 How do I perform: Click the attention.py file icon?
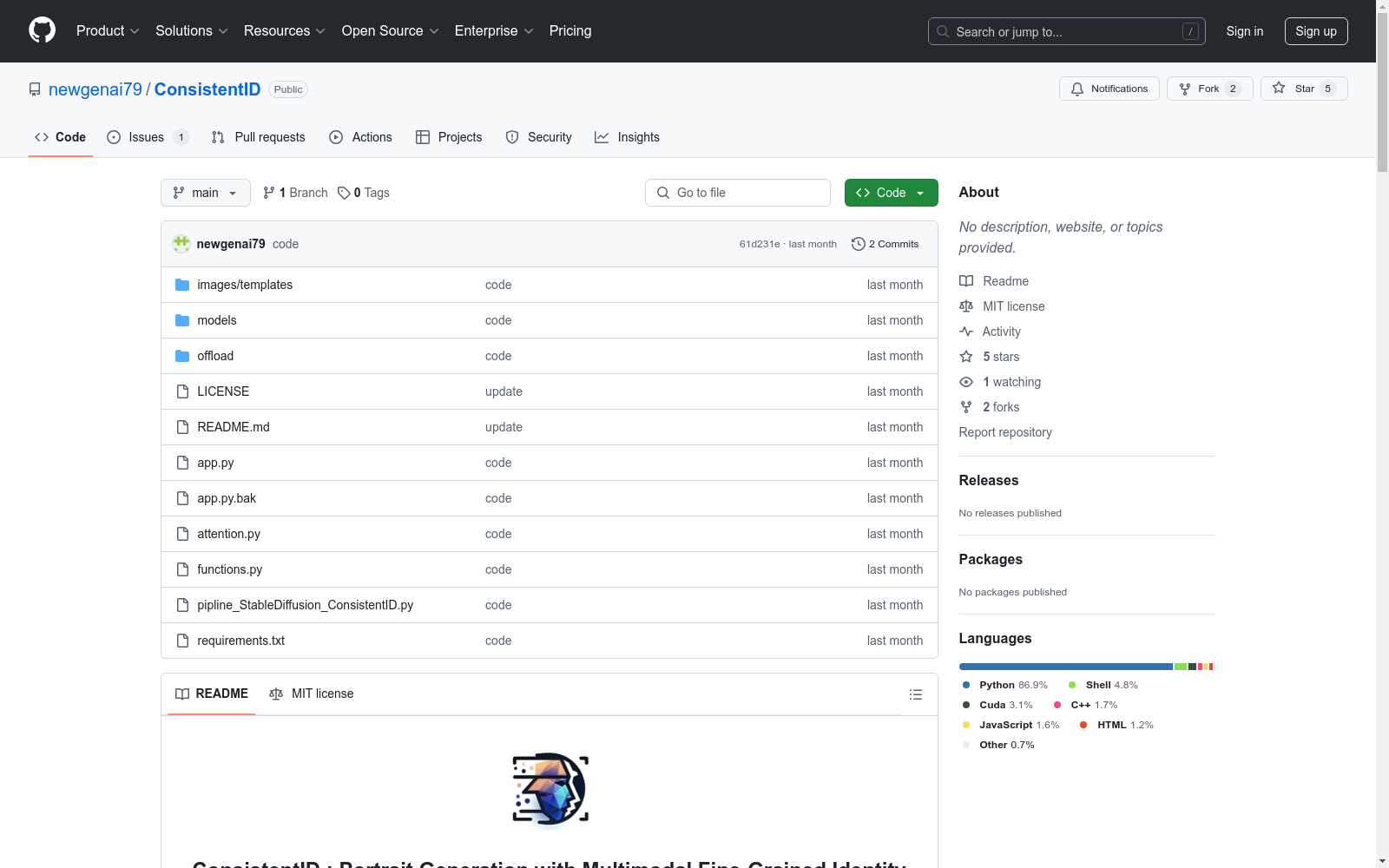click(x=182, y=534)
